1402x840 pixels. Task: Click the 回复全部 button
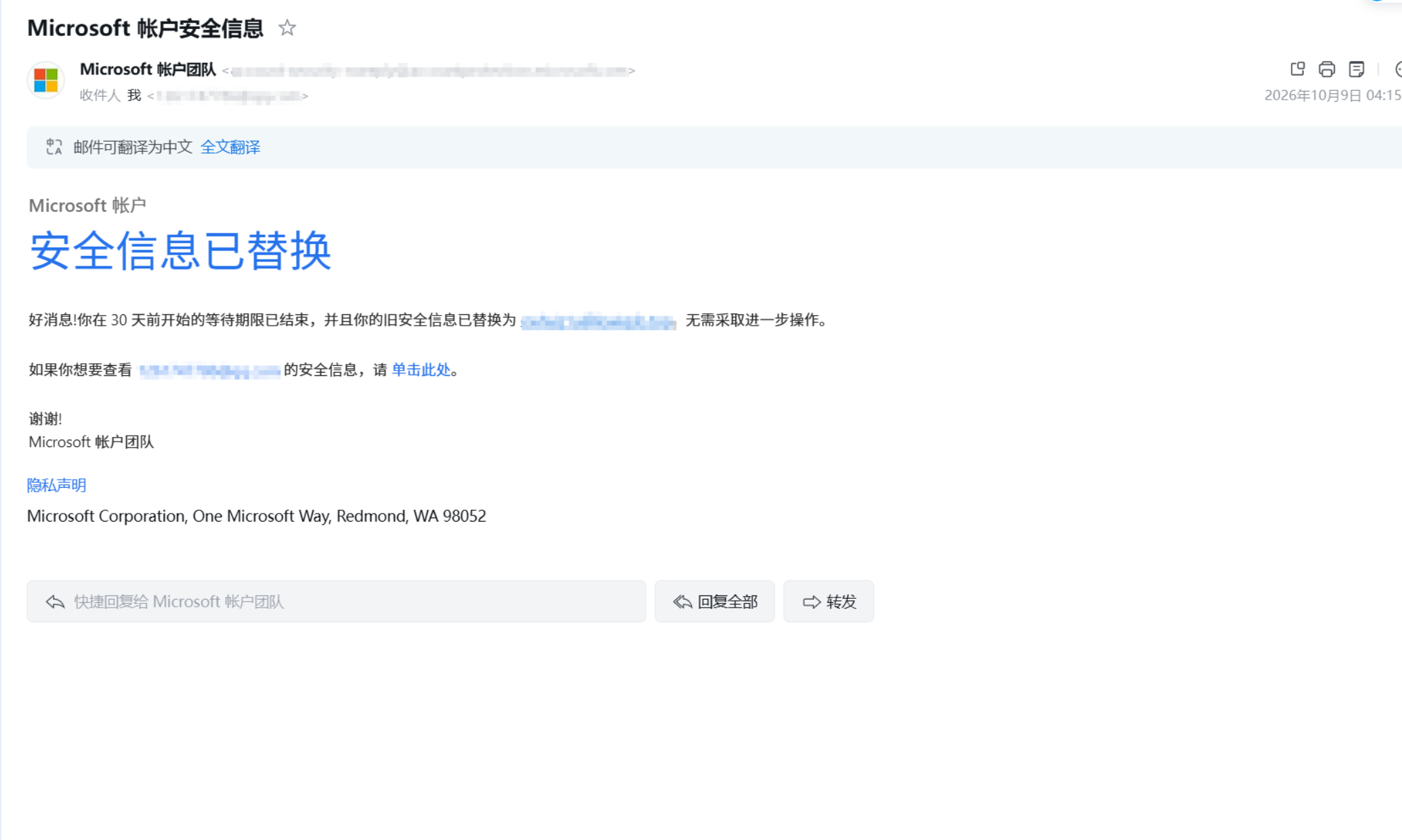714,601
